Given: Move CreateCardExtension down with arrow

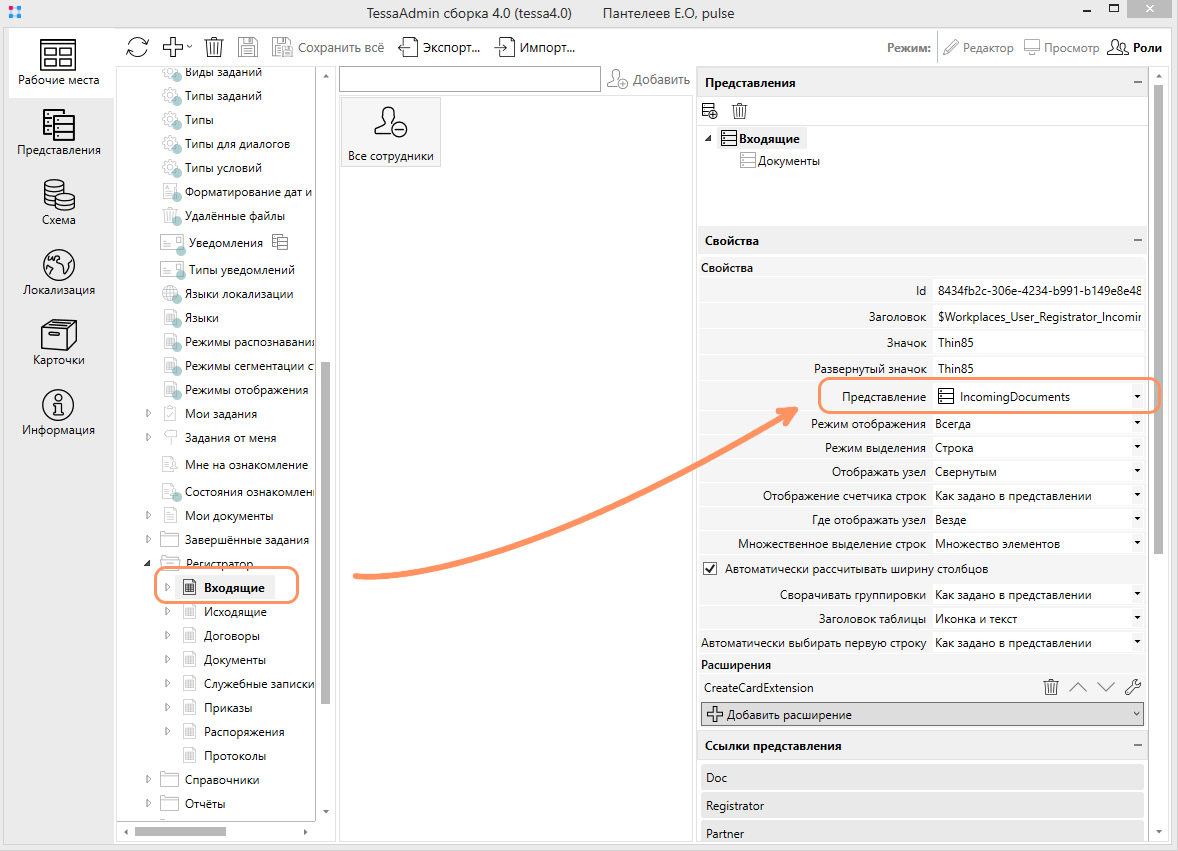Looking at the screenshot, I should tap(1105, 687).
